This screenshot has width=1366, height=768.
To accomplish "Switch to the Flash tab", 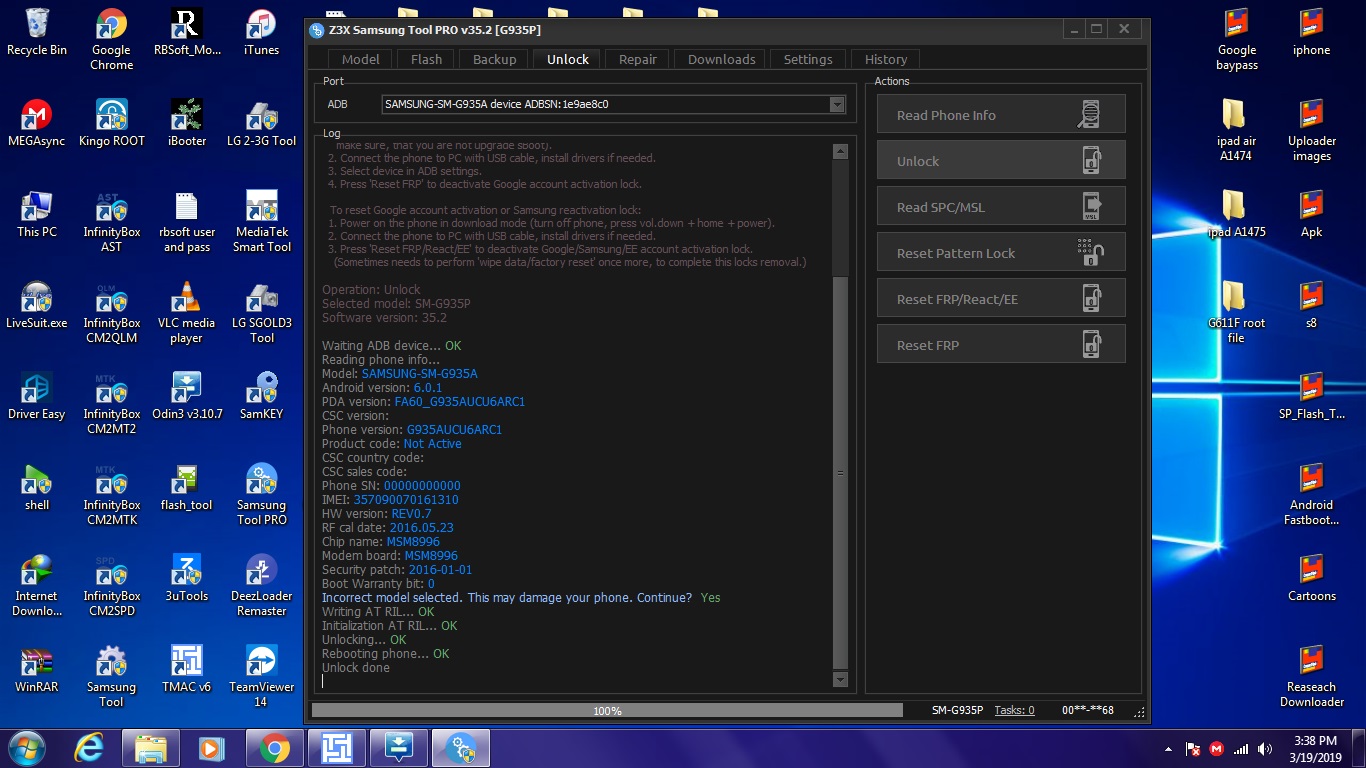I will click(x=426, y=59).
